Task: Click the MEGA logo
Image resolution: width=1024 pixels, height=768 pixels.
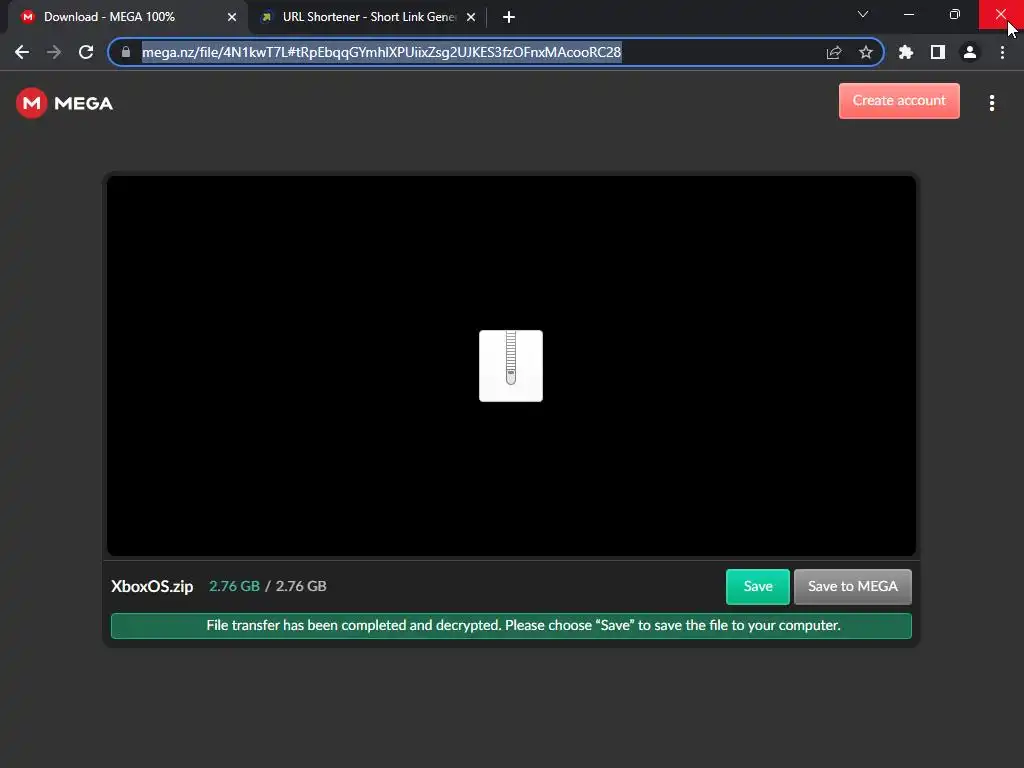Action: 65,103
